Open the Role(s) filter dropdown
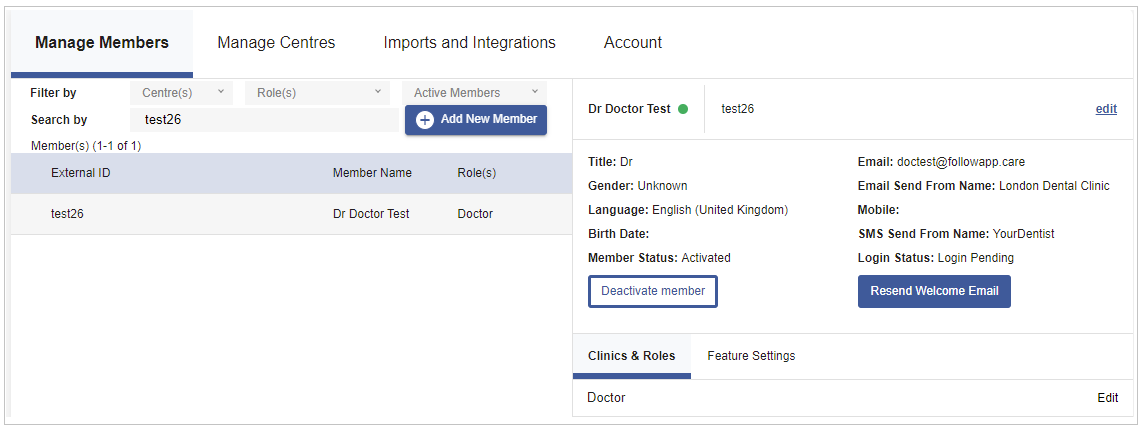Viewport: 1144px width, 429px height. point(317,93)
